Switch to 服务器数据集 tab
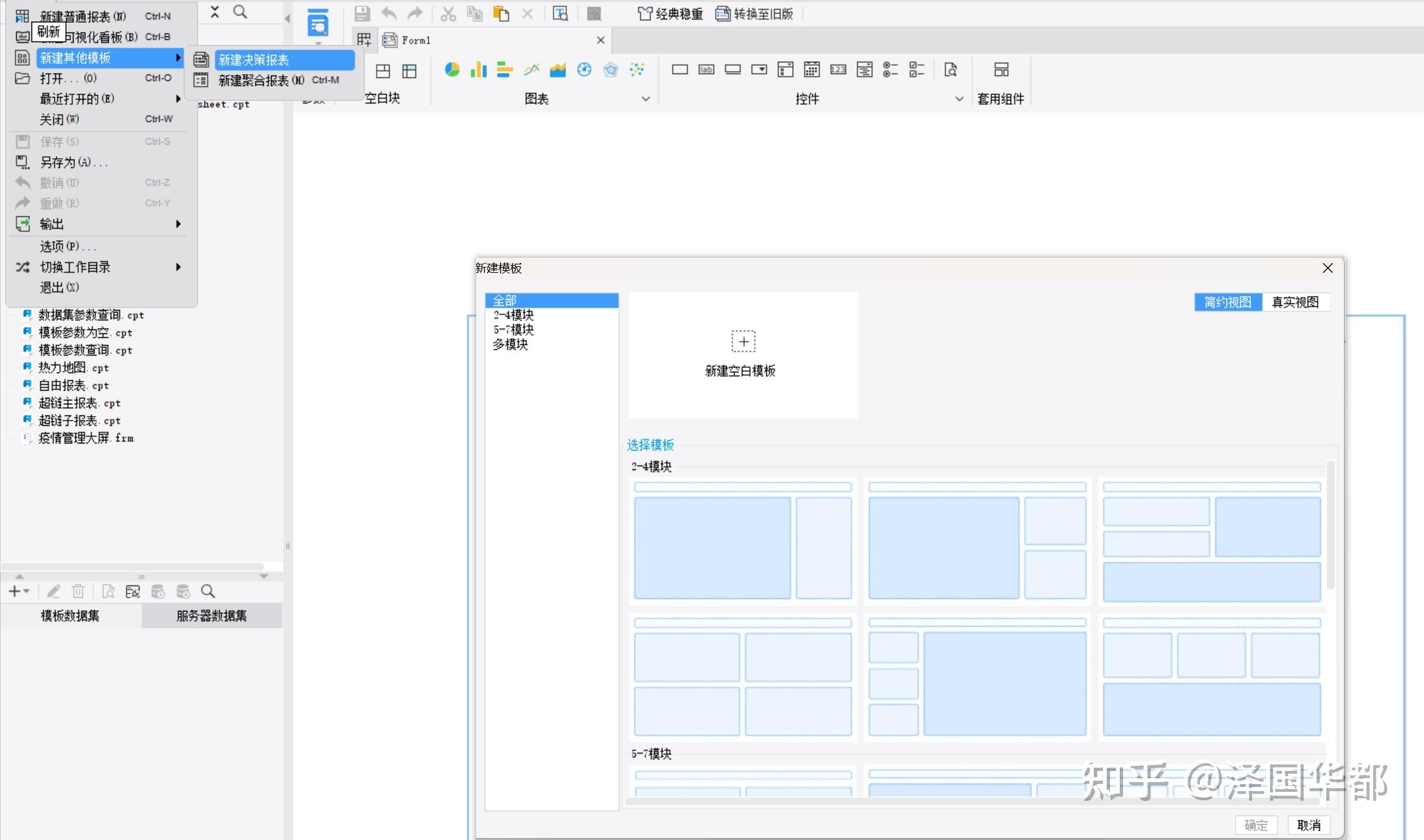This screenshot has width=1424, height=840. click(x=211, y=615)
